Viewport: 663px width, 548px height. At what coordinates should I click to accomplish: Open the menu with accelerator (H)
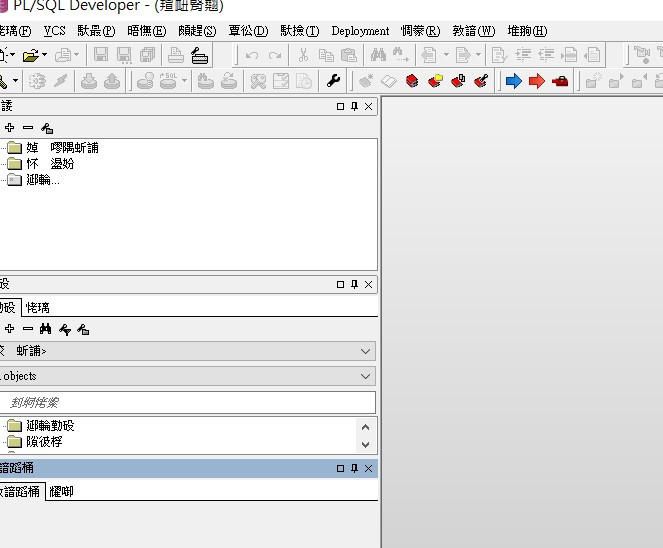point(527,31)
